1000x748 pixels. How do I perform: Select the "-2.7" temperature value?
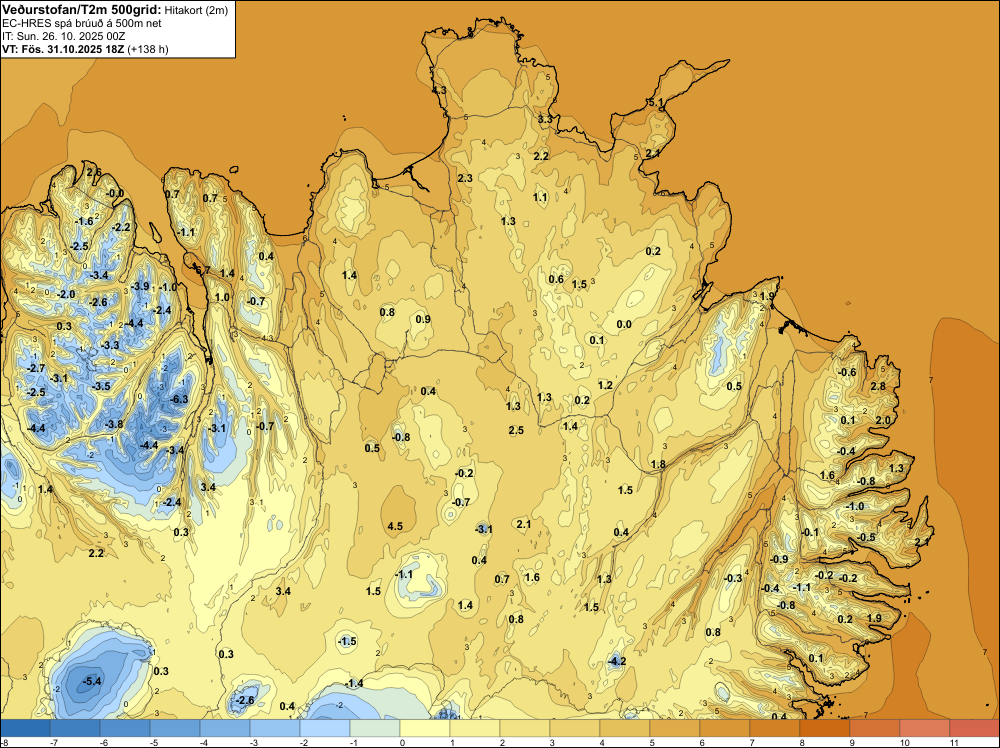tap(36, 368)
